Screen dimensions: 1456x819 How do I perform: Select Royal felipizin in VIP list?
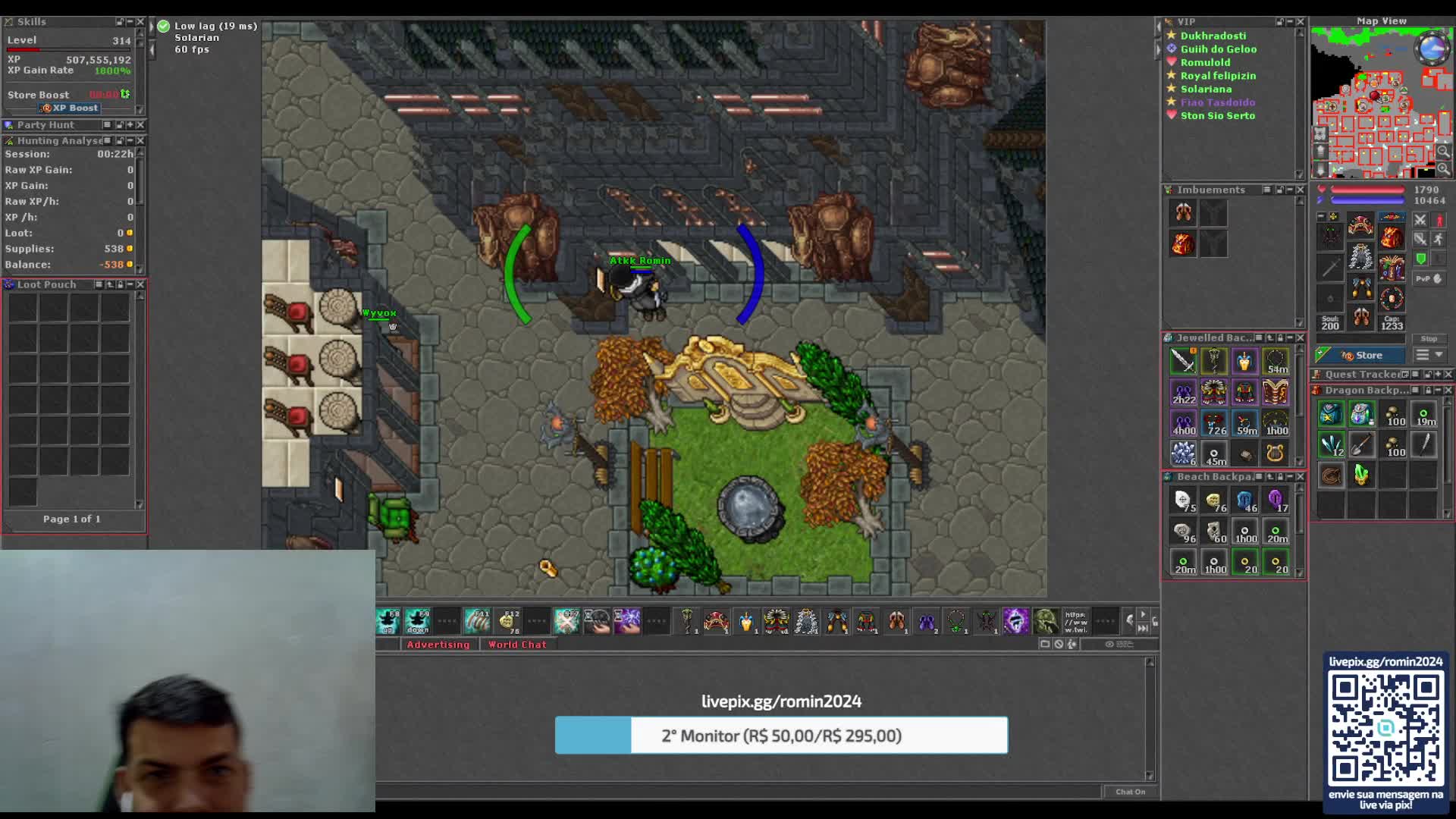pyautogui.click(x=1218, y=76)
